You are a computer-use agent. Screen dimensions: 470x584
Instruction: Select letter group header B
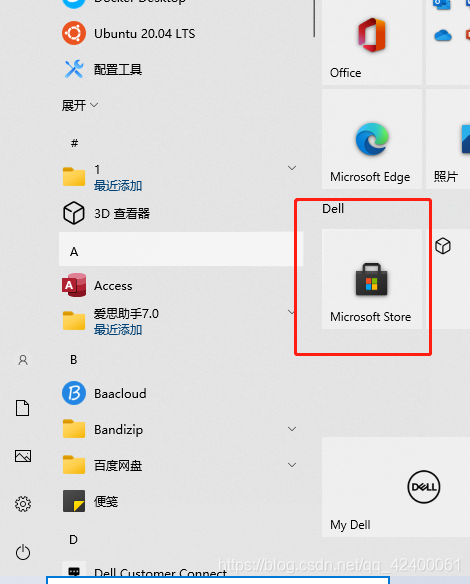(x=74, y=359)
